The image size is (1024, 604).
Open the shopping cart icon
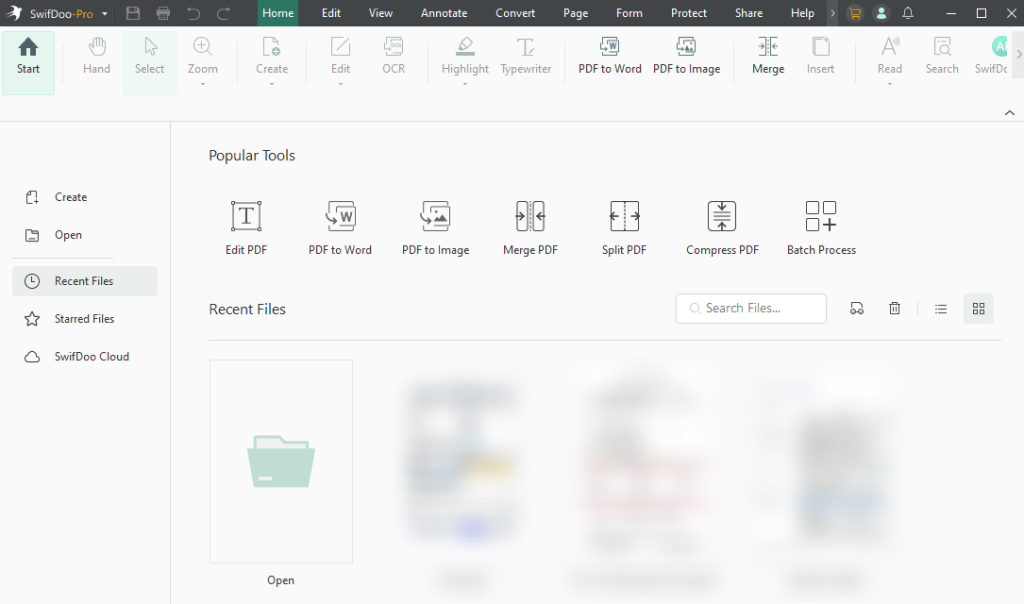(855, 13)
